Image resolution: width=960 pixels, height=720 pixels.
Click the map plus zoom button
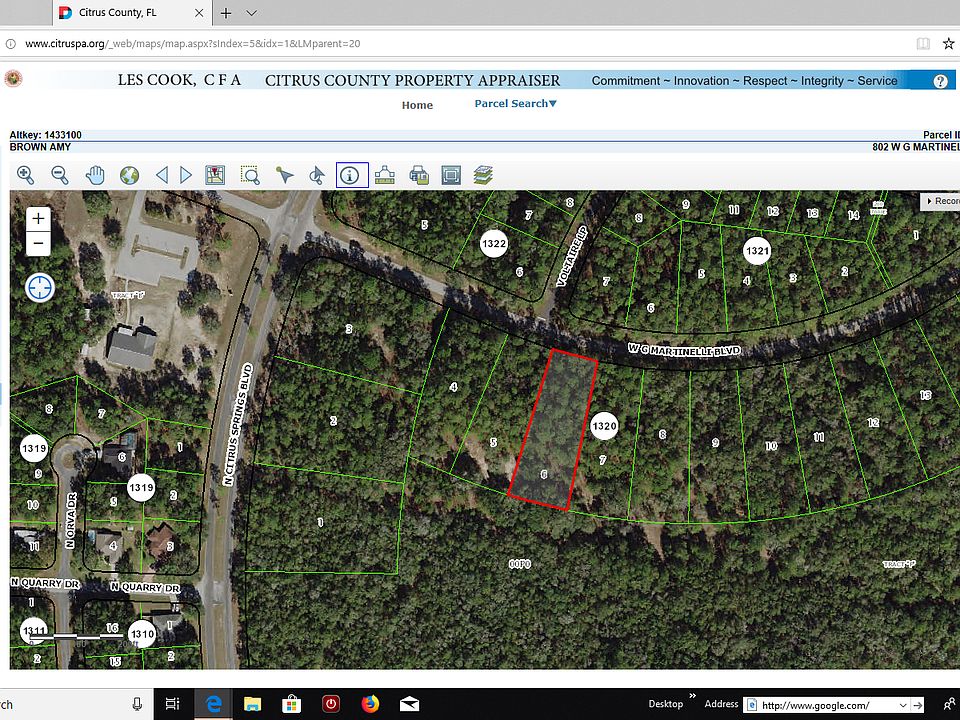point(39,219)
